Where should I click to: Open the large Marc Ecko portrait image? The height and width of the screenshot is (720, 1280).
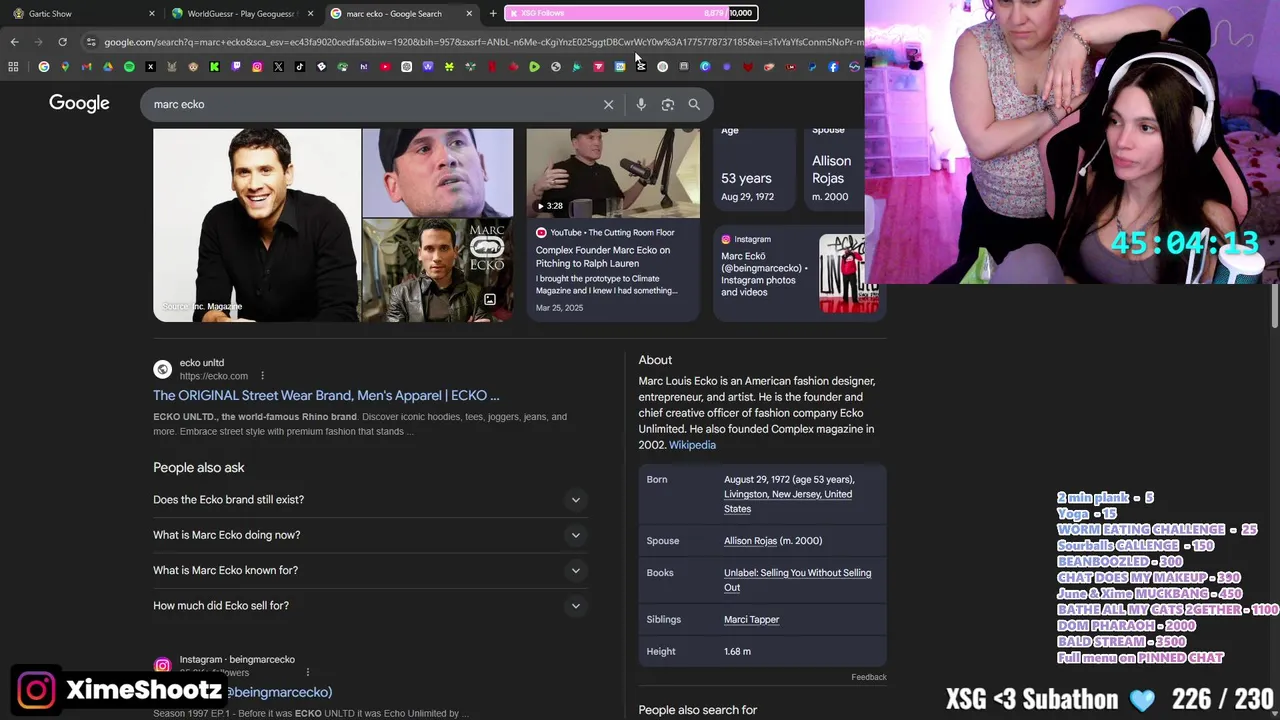click(257, 225)
